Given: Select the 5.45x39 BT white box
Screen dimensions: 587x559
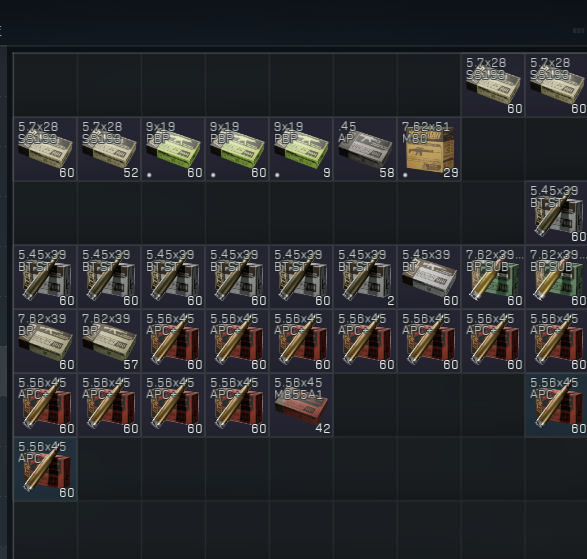Looking at the screenshot, I should coord(429,277).
